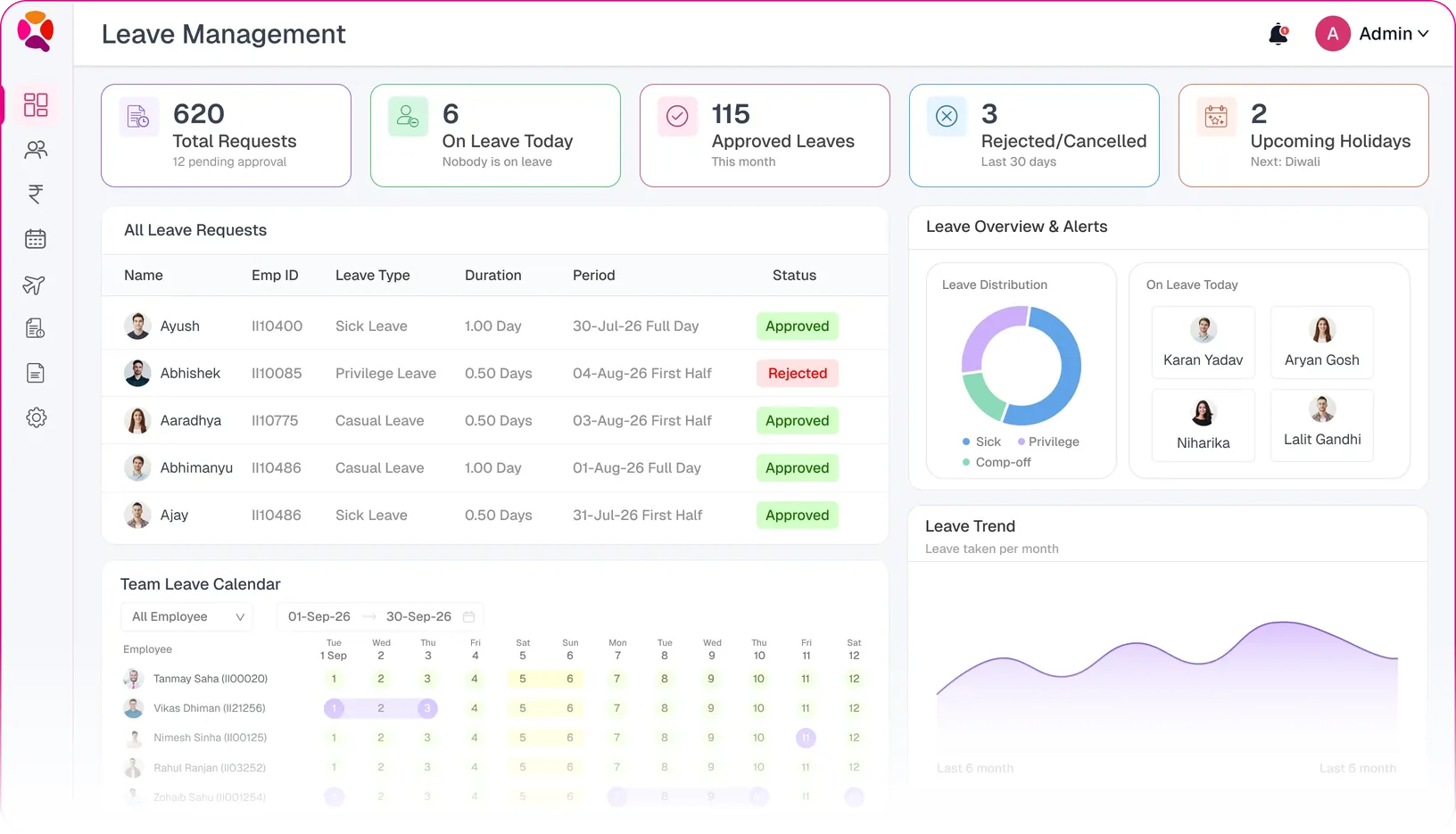Click Nimesh Sinha (II00125) in the calendar

[x=210, y=739]
